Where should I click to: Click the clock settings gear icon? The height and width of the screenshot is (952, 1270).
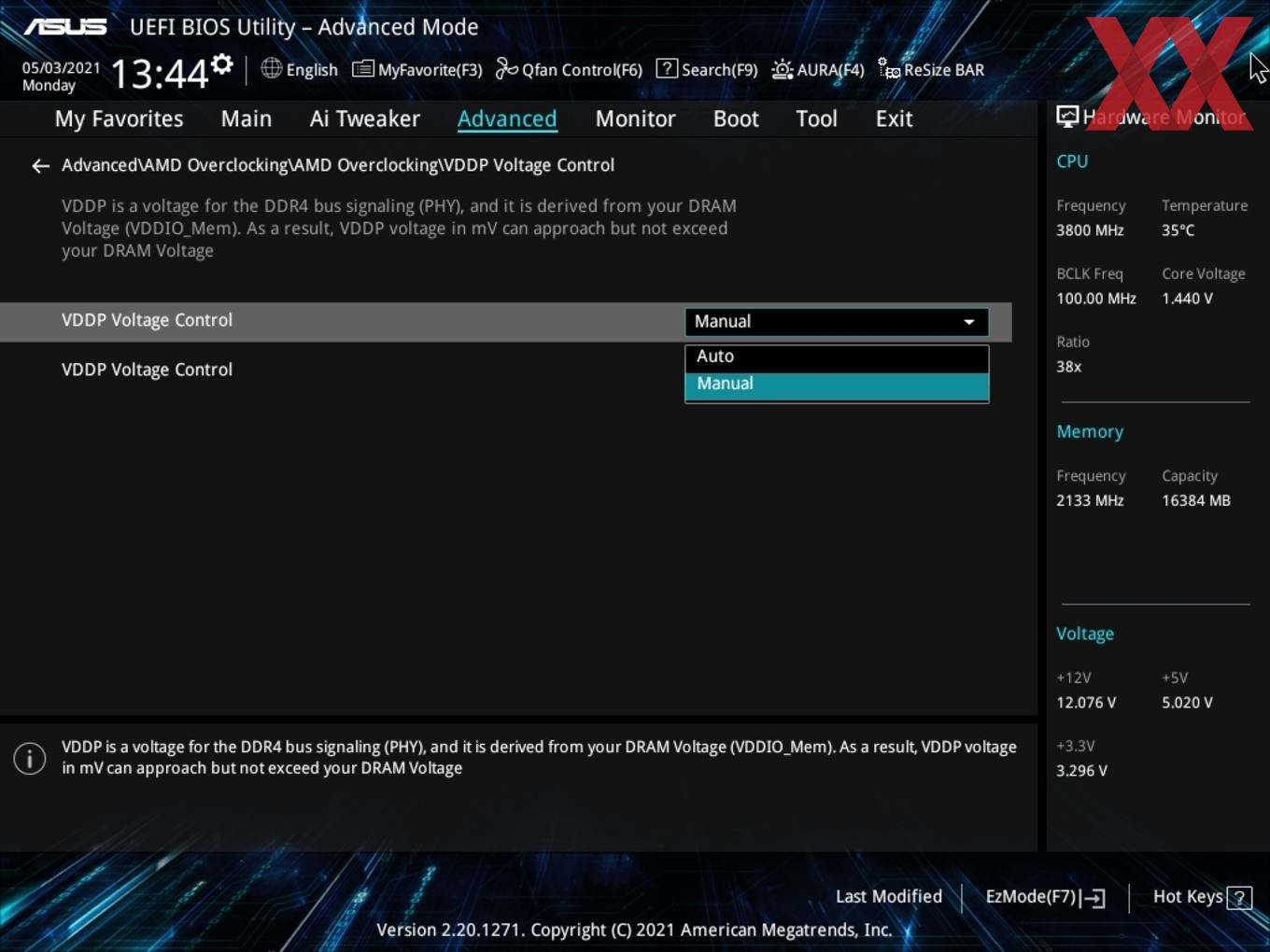point(222,64)
